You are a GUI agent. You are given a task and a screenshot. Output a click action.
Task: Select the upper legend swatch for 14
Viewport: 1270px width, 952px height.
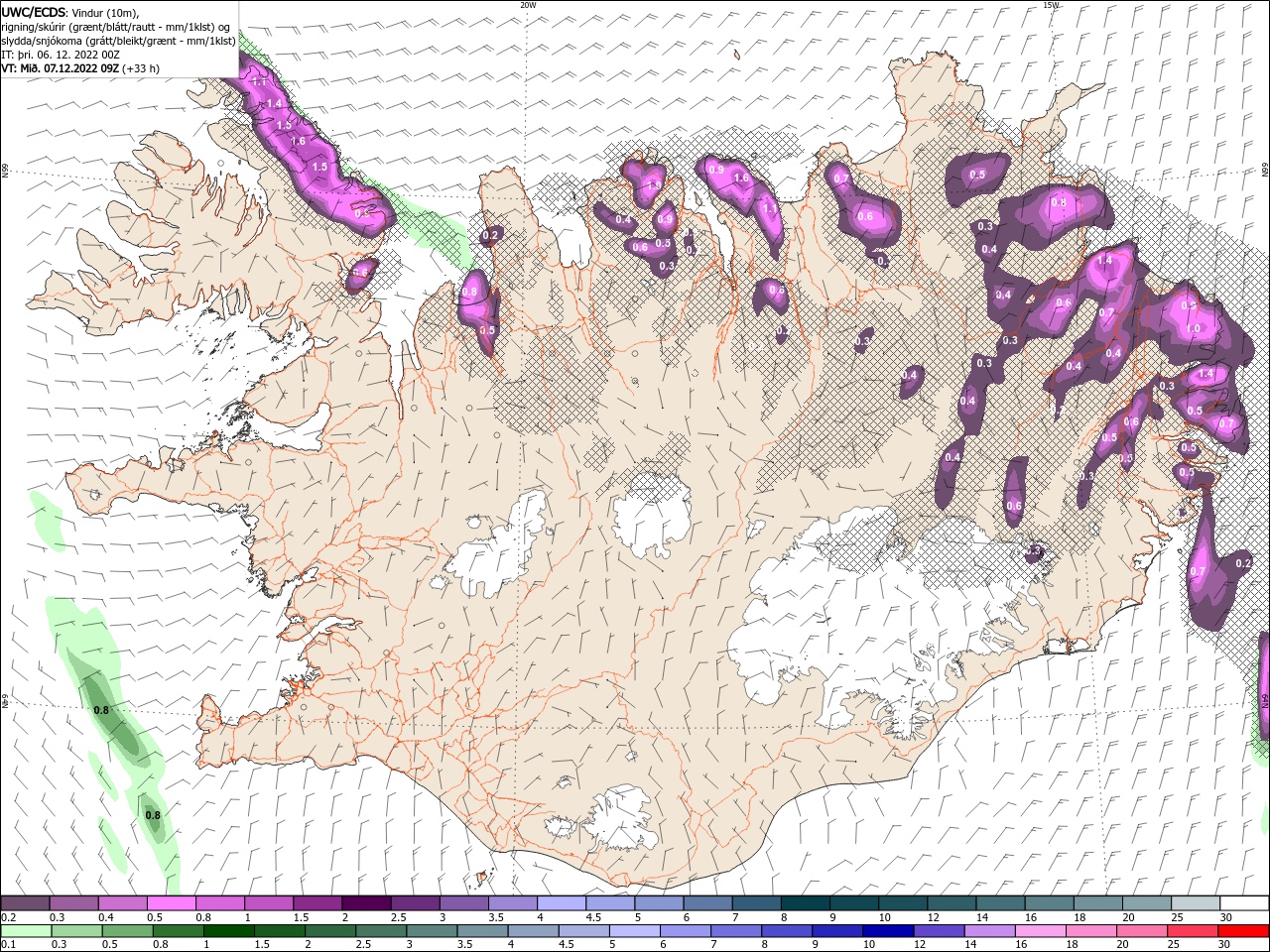998,903
